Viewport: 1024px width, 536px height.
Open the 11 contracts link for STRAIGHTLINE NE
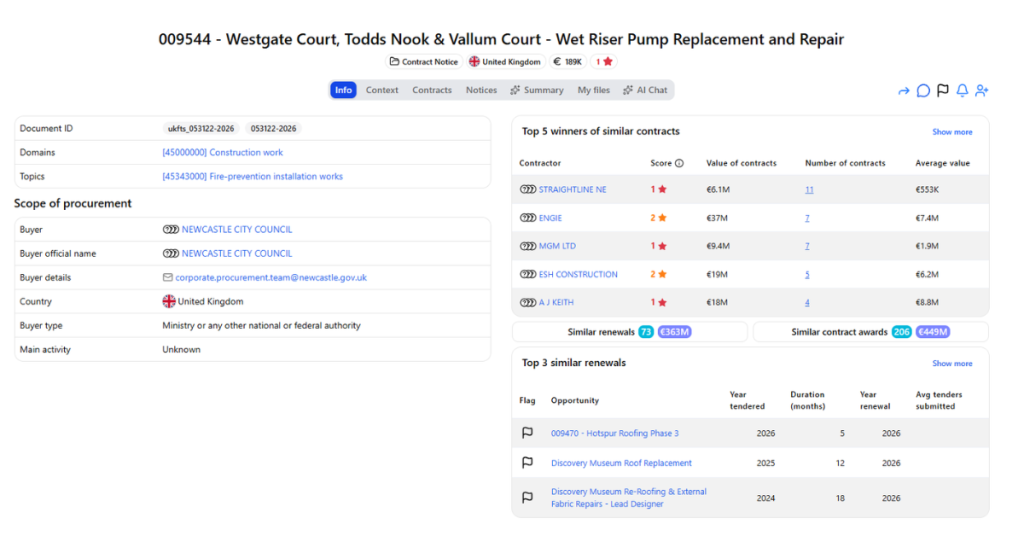809,190
